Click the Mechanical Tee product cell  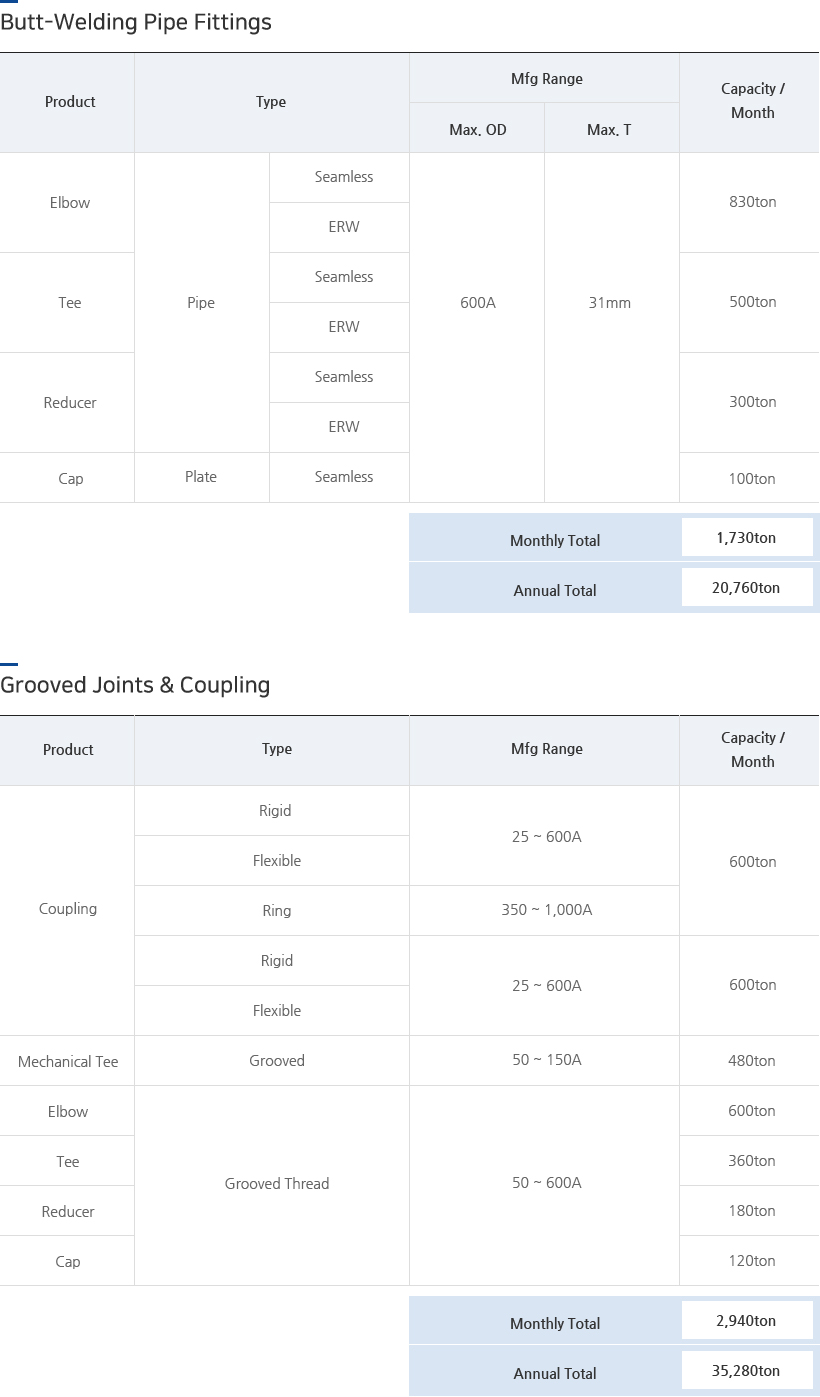pos(68,1062)
